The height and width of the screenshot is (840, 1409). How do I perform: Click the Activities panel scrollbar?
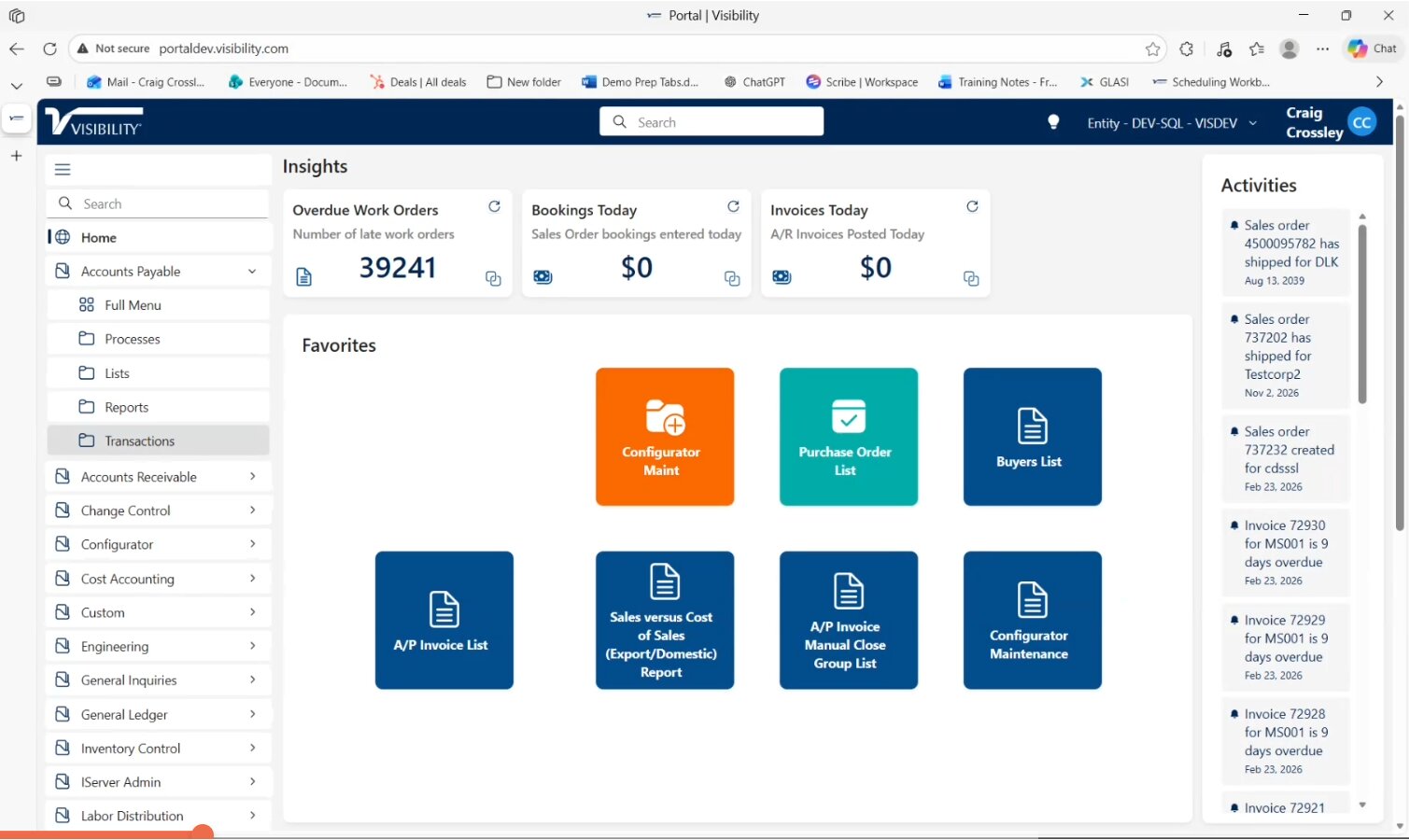[1362, 313]
